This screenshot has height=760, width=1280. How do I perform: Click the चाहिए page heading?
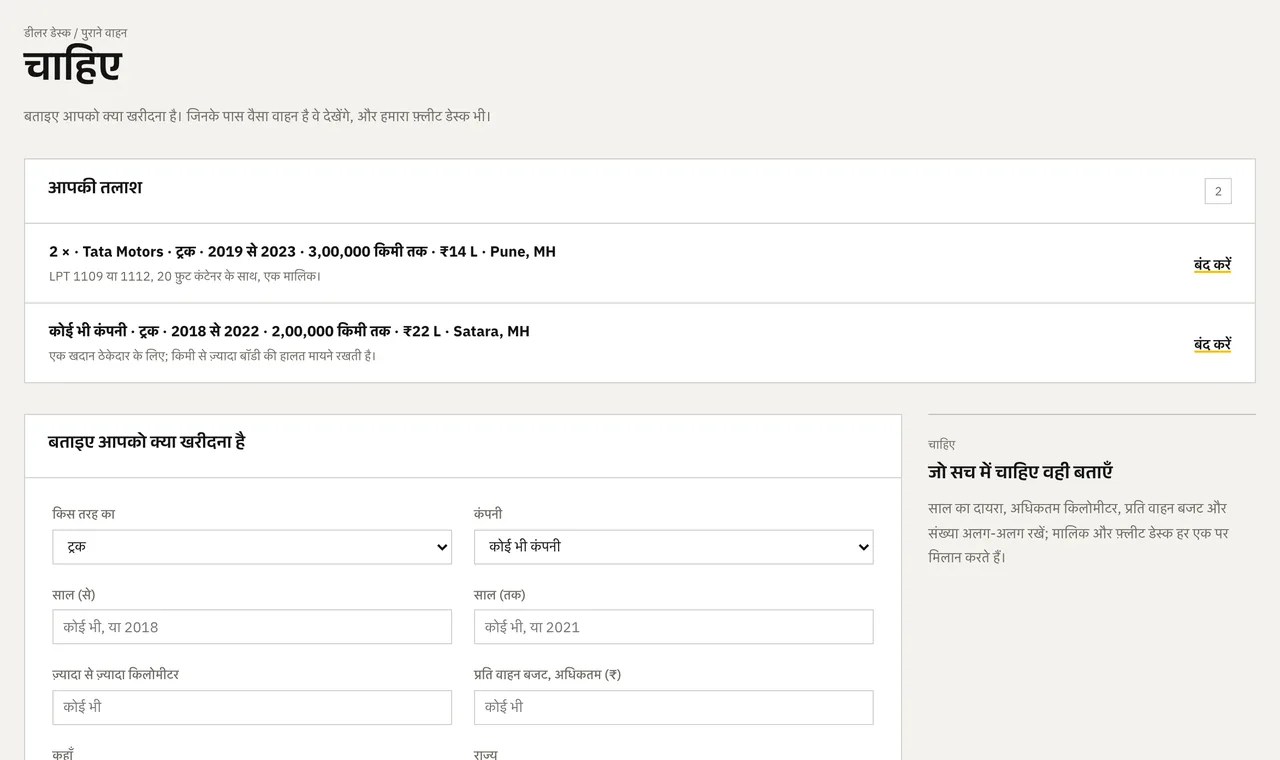point(72,66)
